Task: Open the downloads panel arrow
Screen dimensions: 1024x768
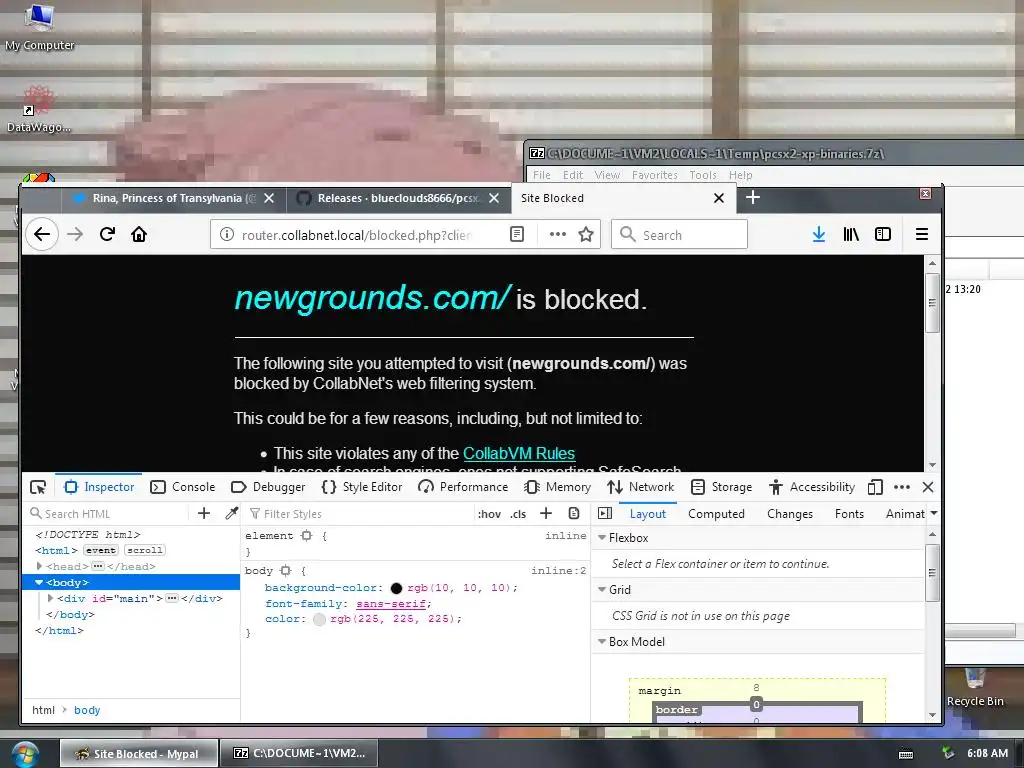Action: tap(818, 234)
